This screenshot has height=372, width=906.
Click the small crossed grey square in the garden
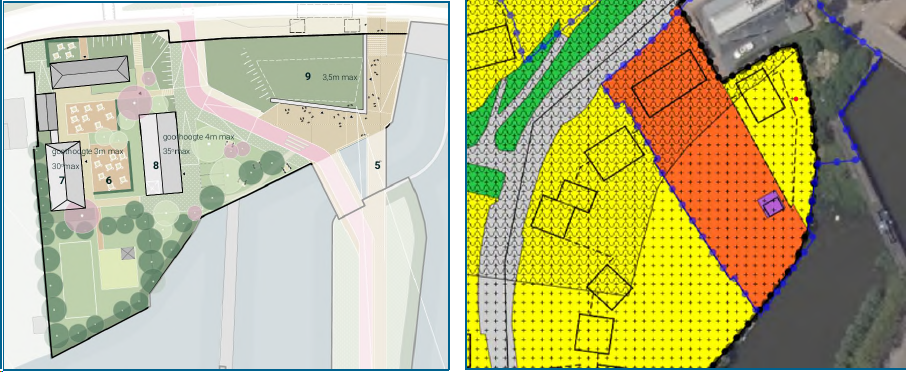pyautogui.click(x=128, y=252)
